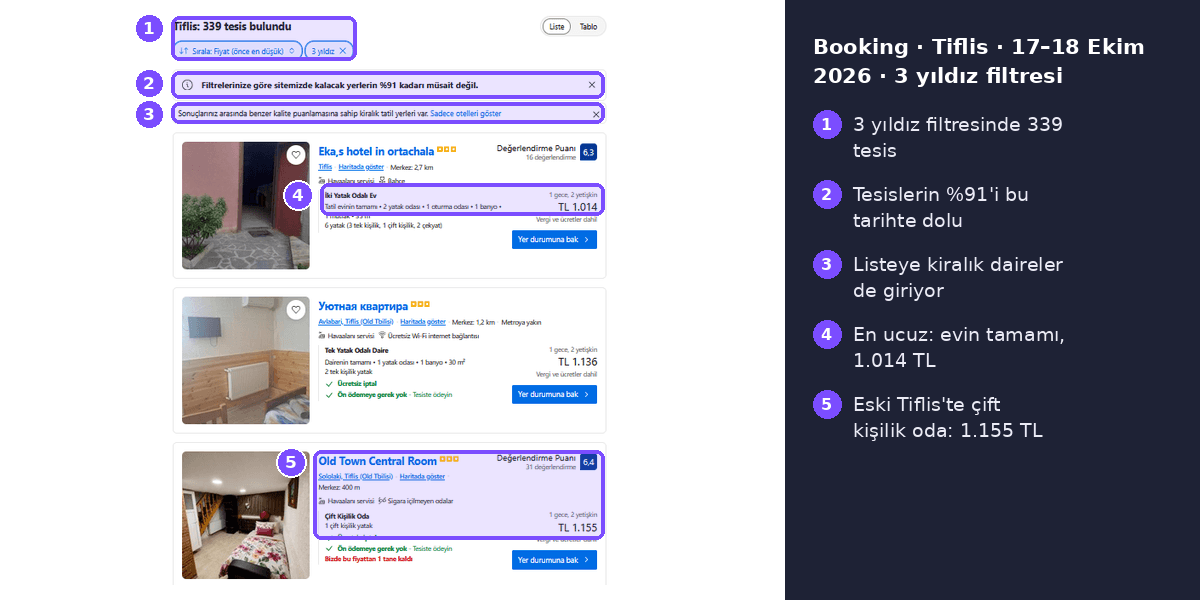
Task: Switch to Tablo view
Action: (588, 27)
